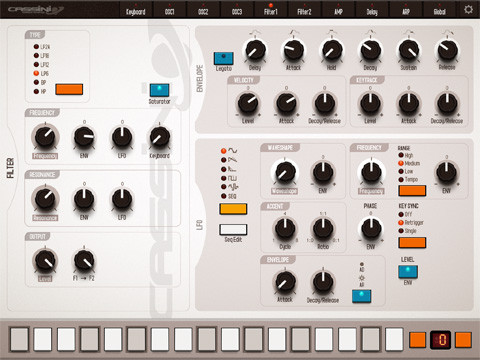Click yellow LFO waveform selector button
This screenshot has width=480, height=360.
(x=233, y=209)
